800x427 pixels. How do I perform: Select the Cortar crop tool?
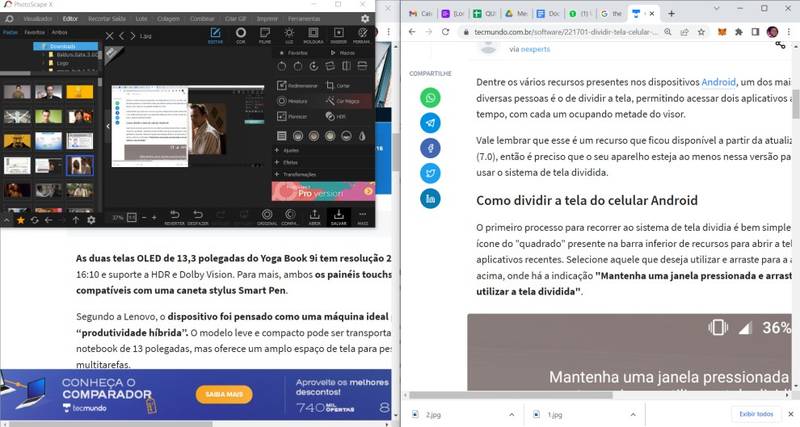[x=338, y=86]
